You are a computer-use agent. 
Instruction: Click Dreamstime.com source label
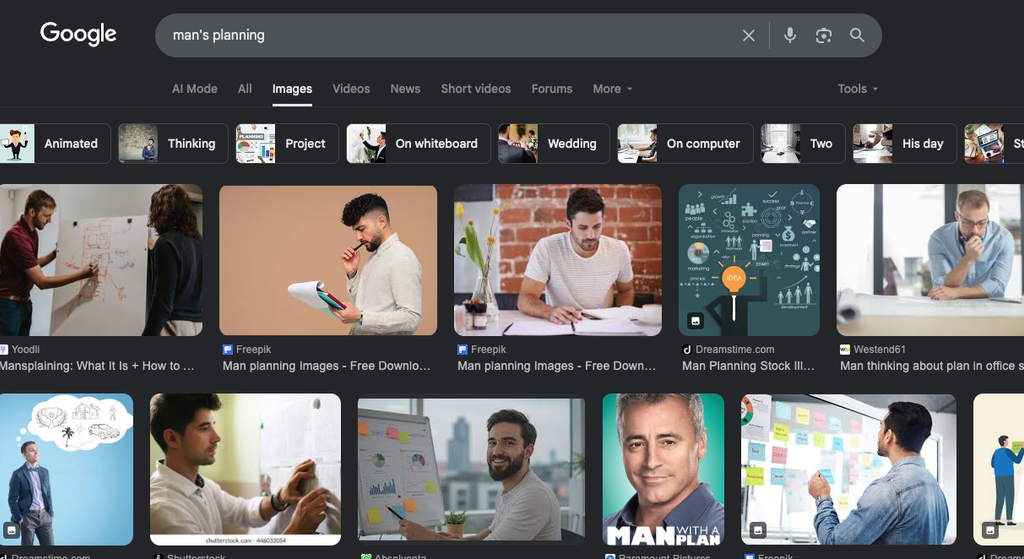pyautogui.click(x=735, y=349)
